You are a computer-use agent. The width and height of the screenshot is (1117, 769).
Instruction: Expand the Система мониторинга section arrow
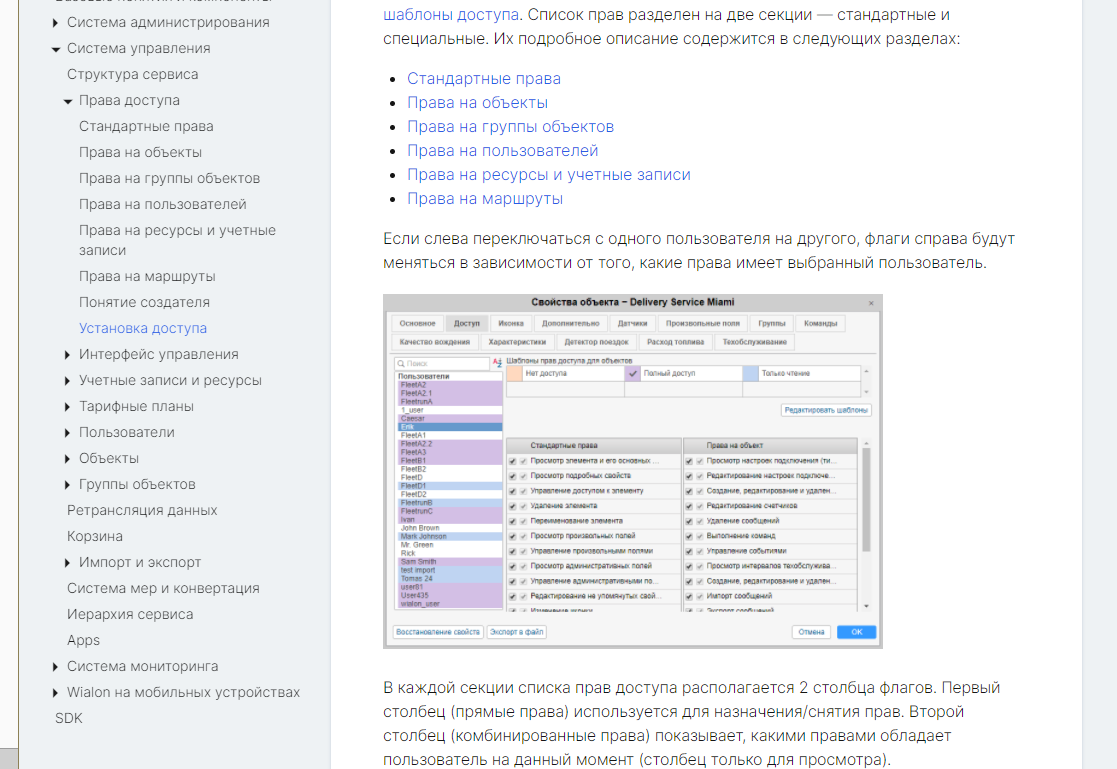click(56, 666)
